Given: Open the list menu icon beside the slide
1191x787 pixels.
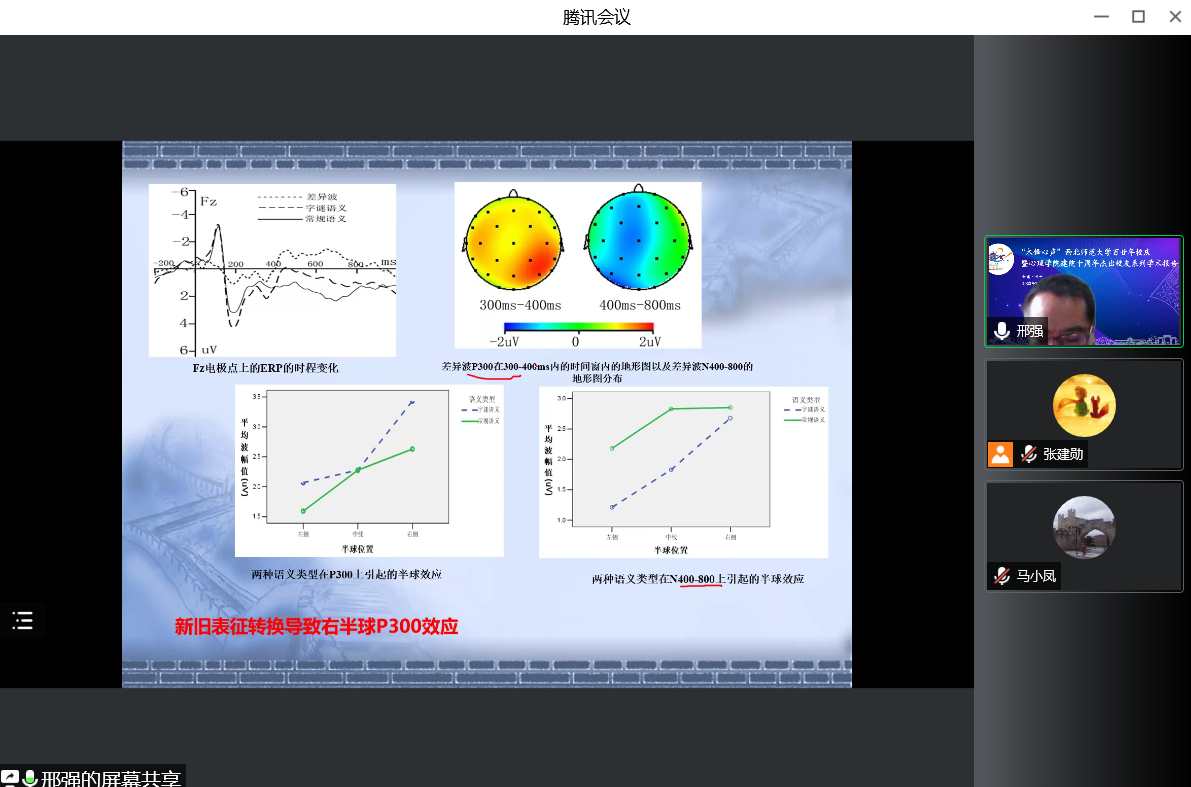Looking at the screenshot, I should click(23, 621).
